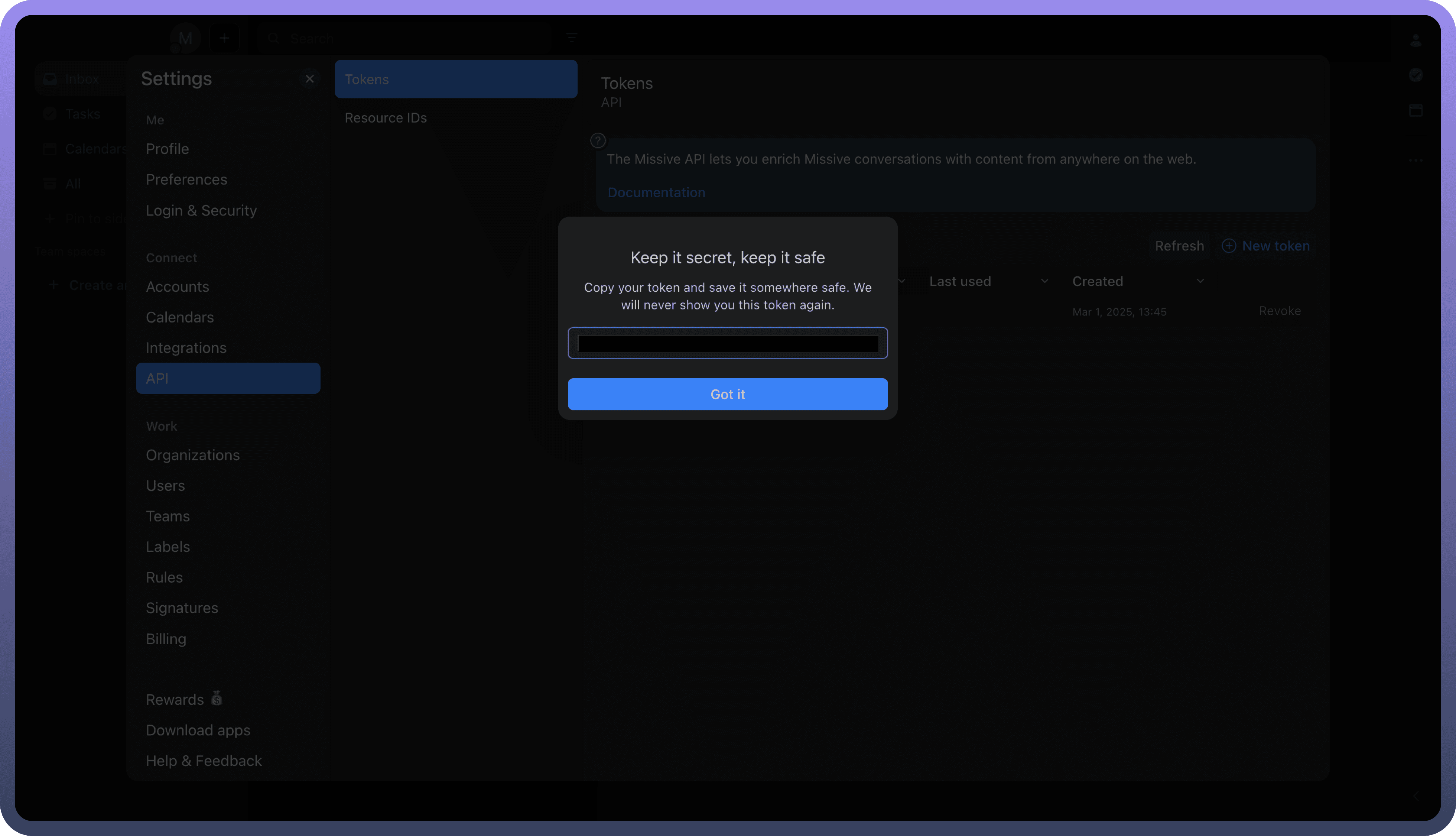Viewport: 1456px width, 836px height.
Task: Open the Documentation link
Action: coord(656,192)
